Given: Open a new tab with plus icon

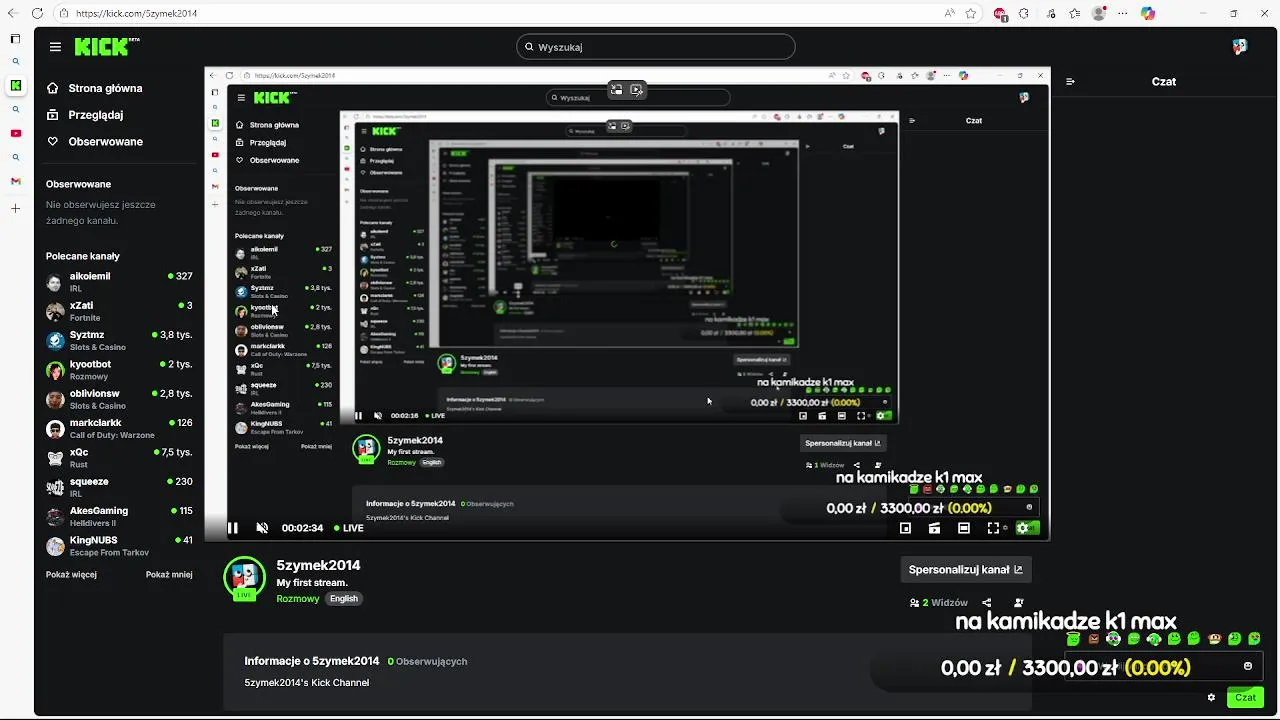Looking at the screenshot, I should tap(15, 208).
